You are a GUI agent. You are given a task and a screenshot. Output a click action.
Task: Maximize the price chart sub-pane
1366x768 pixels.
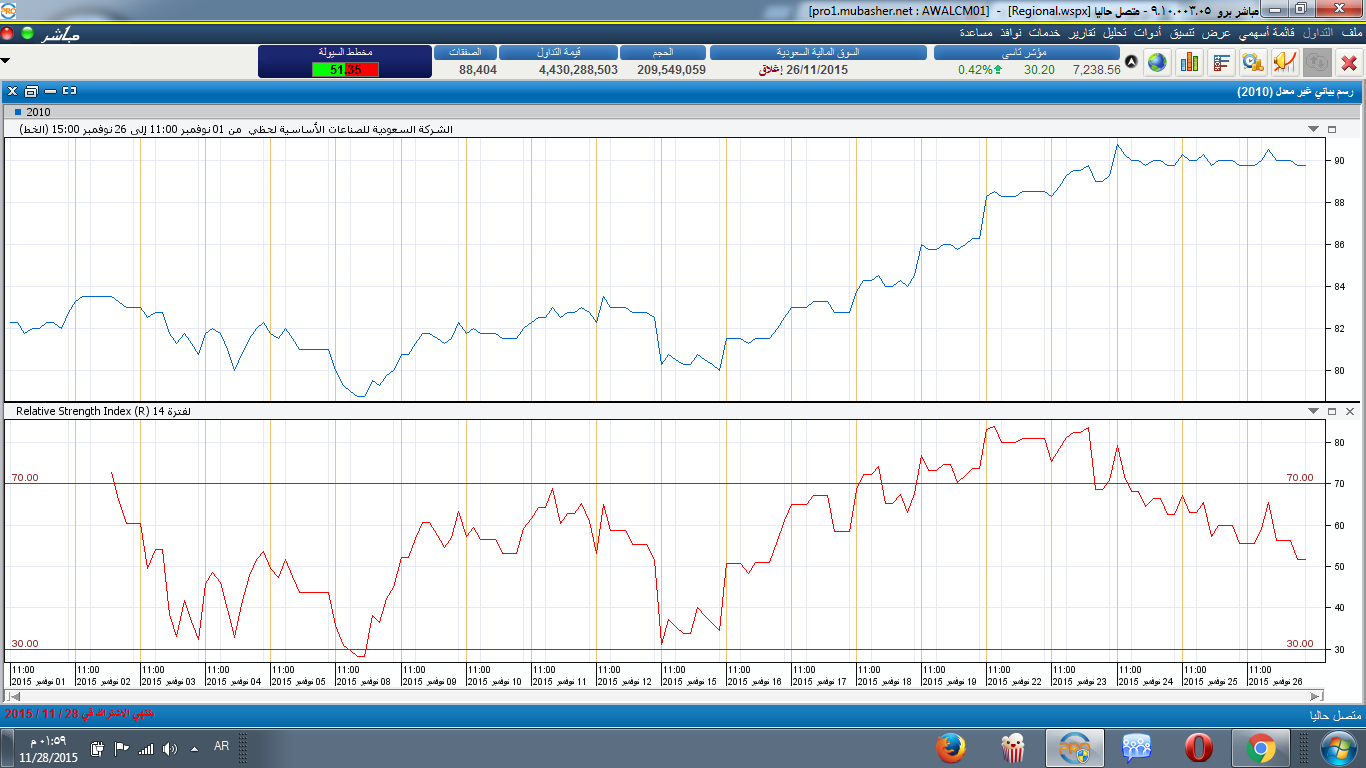coord(1332,130)
